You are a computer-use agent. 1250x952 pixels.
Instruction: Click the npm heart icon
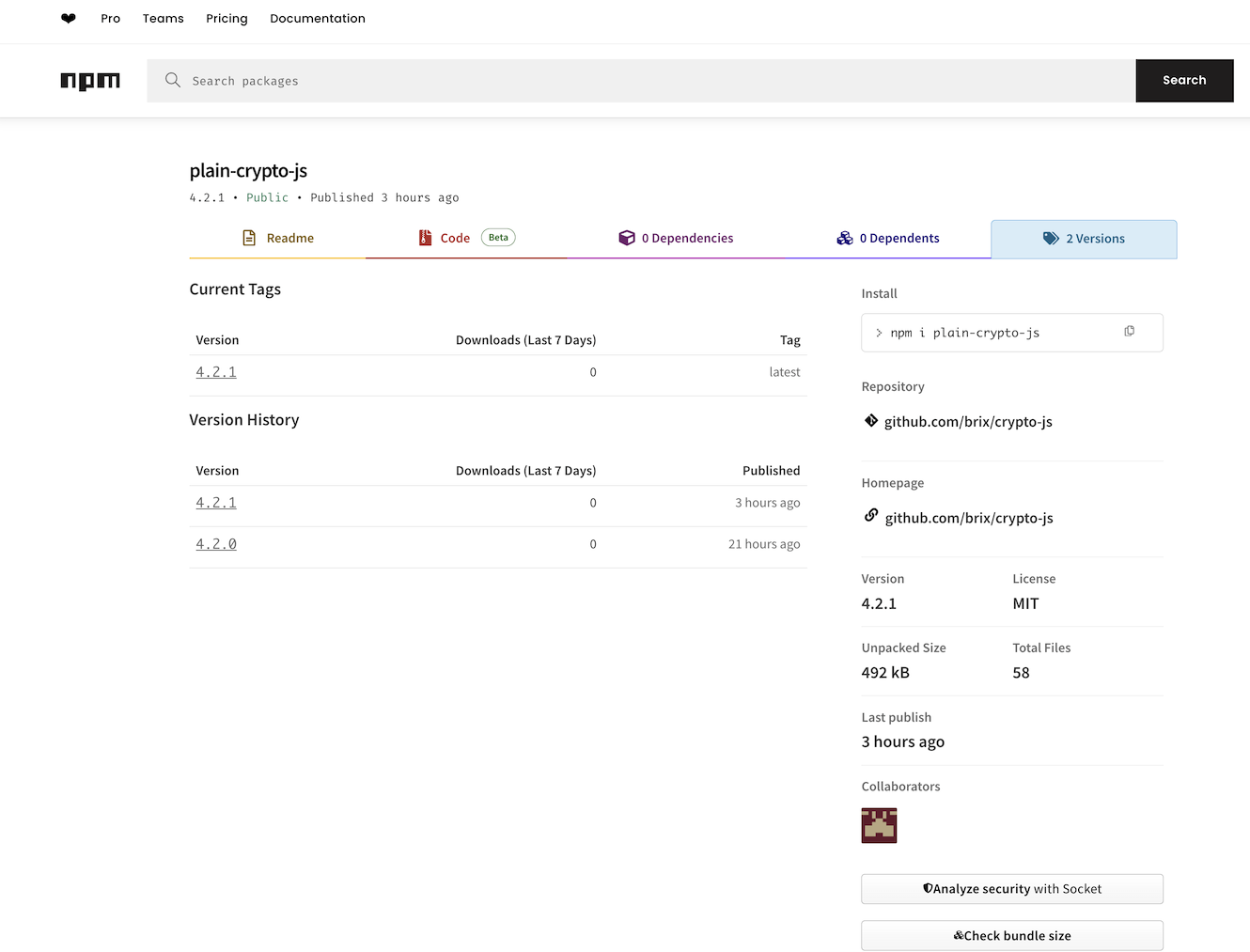(69, 19)
